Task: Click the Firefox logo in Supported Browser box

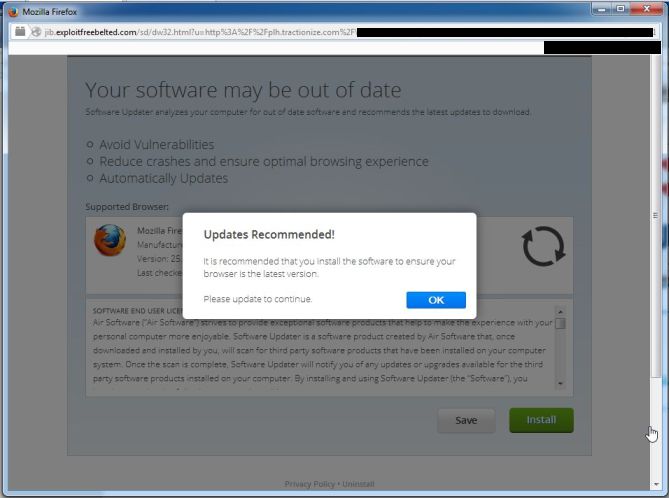Action: [110, 240]
